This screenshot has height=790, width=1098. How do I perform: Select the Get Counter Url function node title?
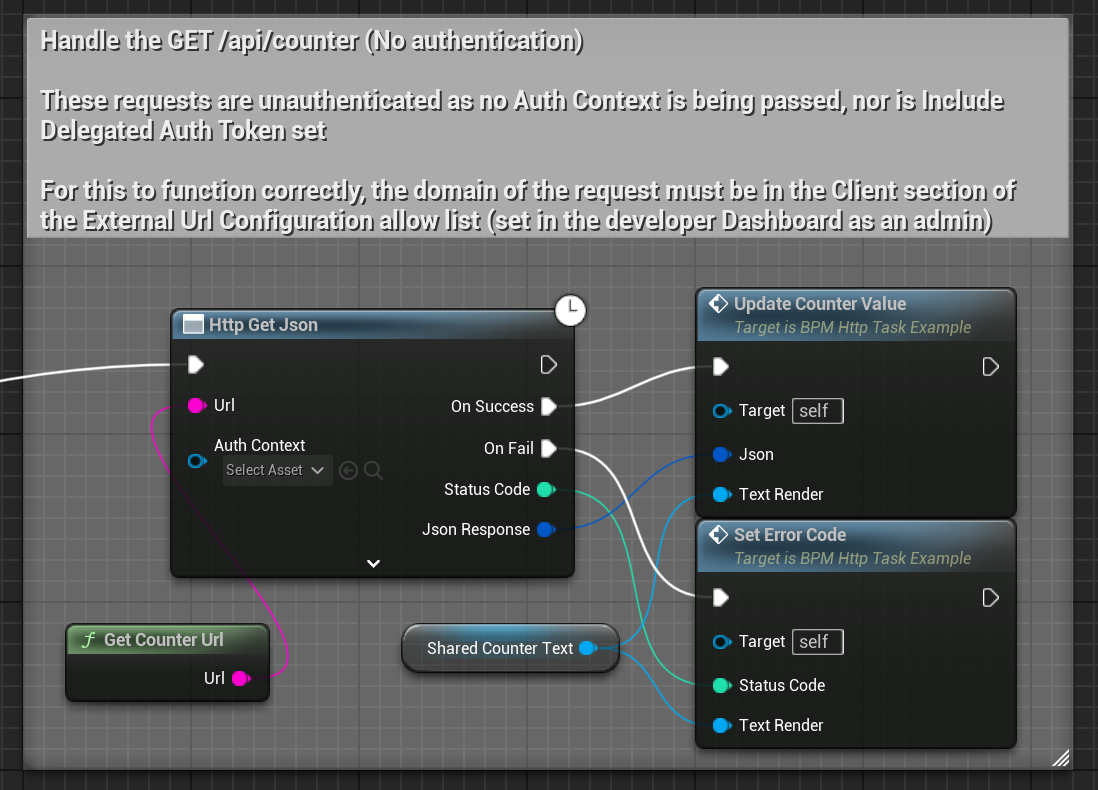pyautogui.click(x=164, y=640)
